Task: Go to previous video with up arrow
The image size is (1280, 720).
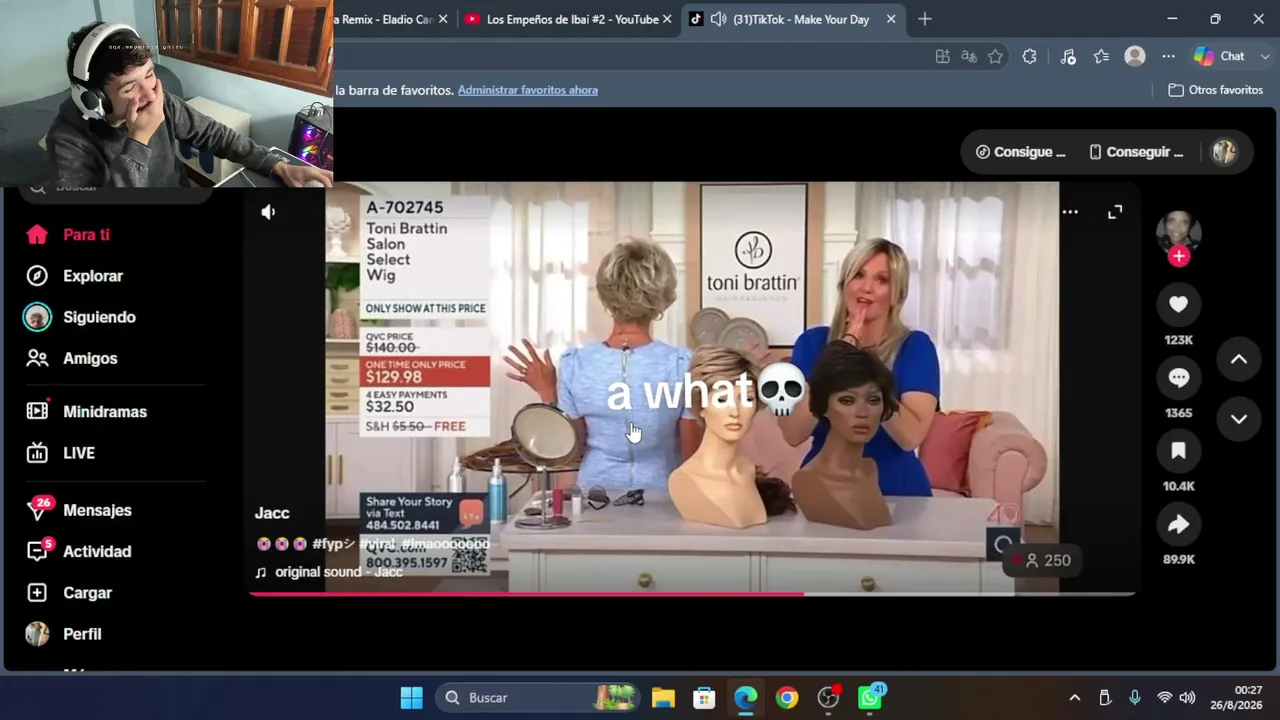Action: [1238, 360]
